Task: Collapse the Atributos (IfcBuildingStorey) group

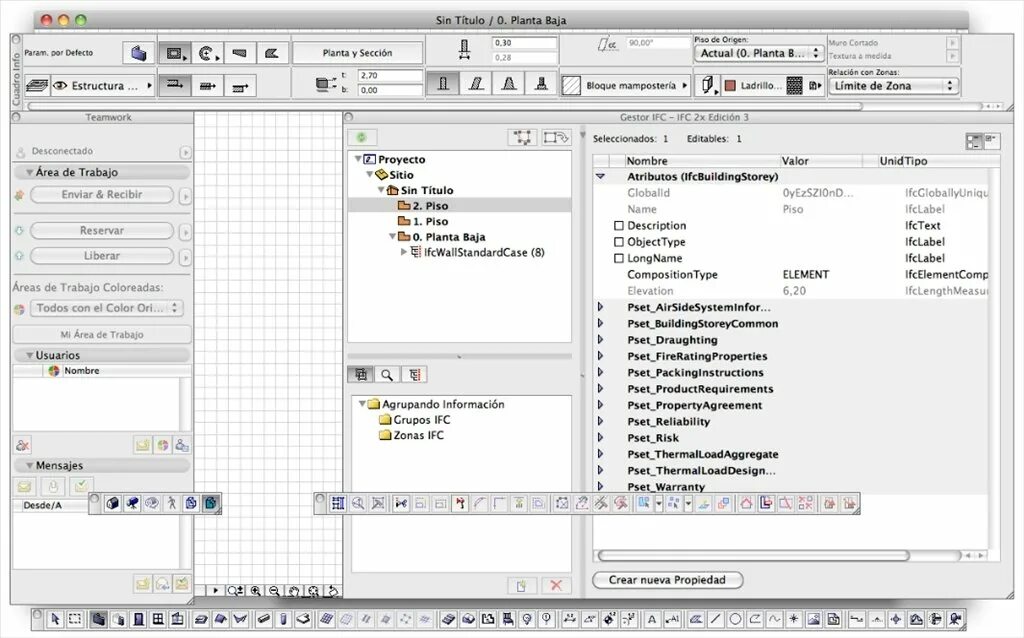Action: (600, 176)
